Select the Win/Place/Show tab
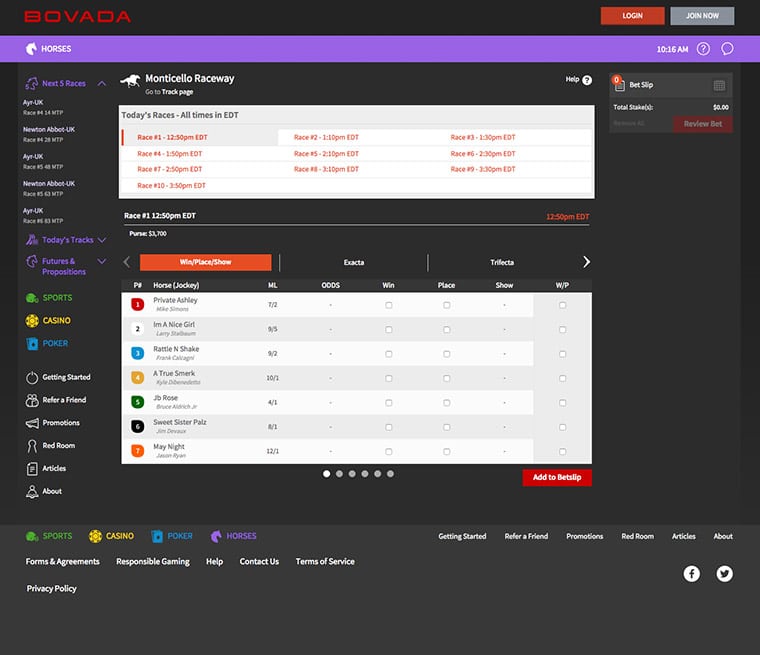760x655 pixels. (206, 262)
